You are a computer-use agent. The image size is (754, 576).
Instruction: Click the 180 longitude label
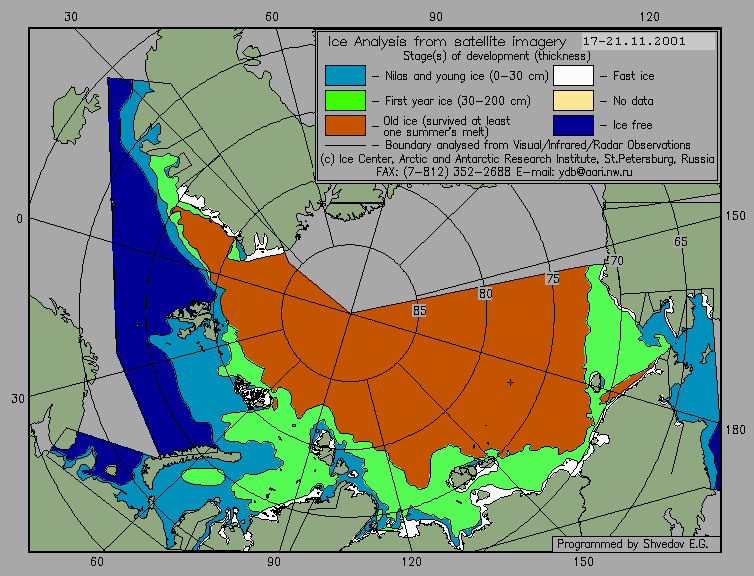pos(735,430)
